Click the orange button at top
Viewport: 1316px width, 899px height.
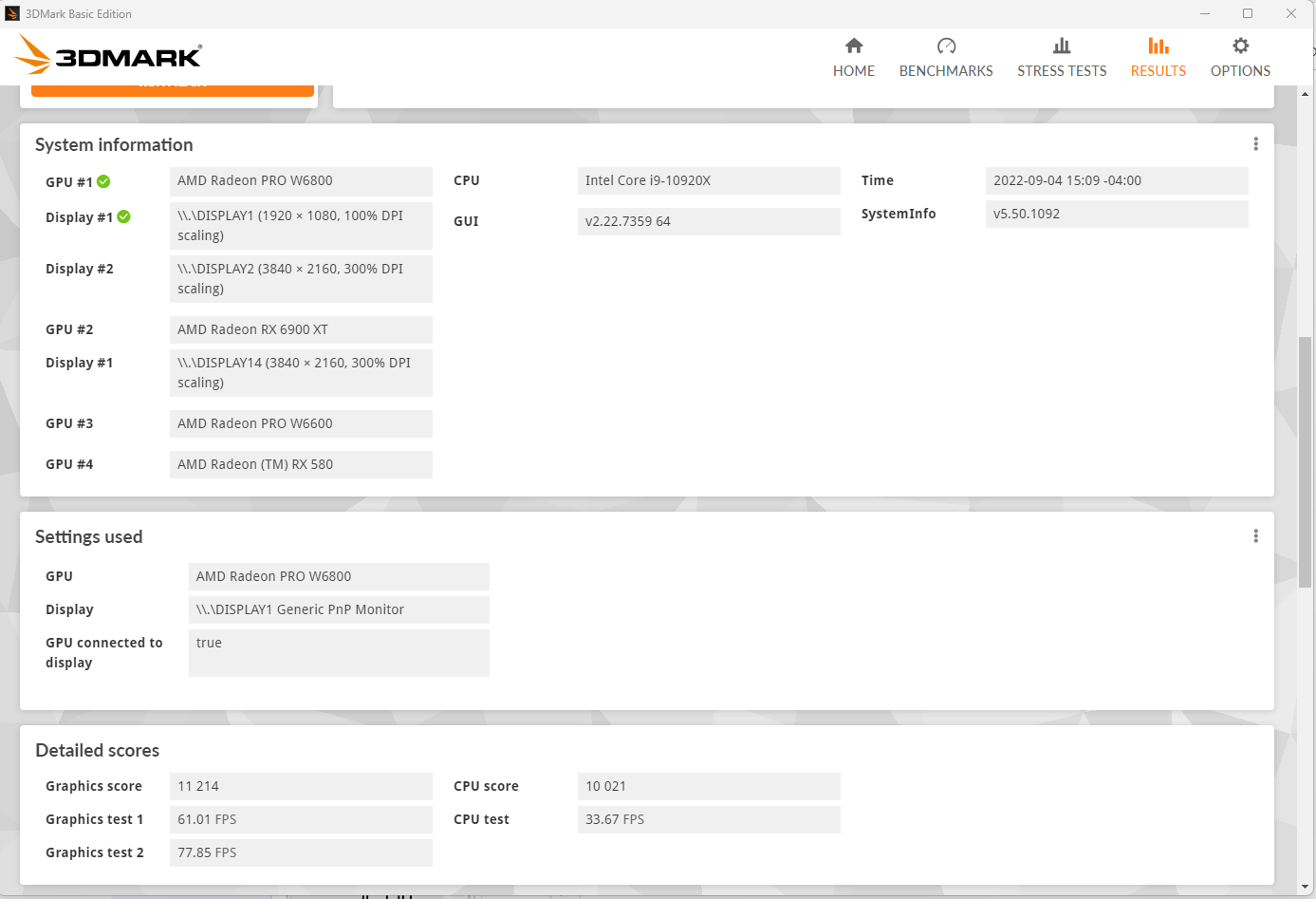[173, 90]
